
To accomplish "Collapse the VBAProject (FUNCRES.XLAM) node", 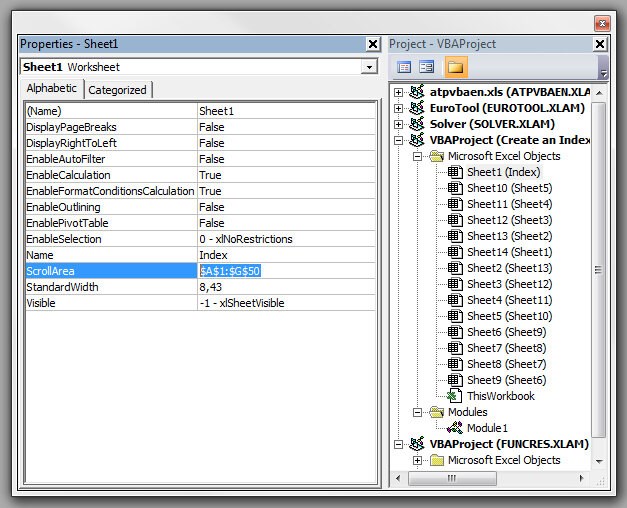I will tap(398, 444).
